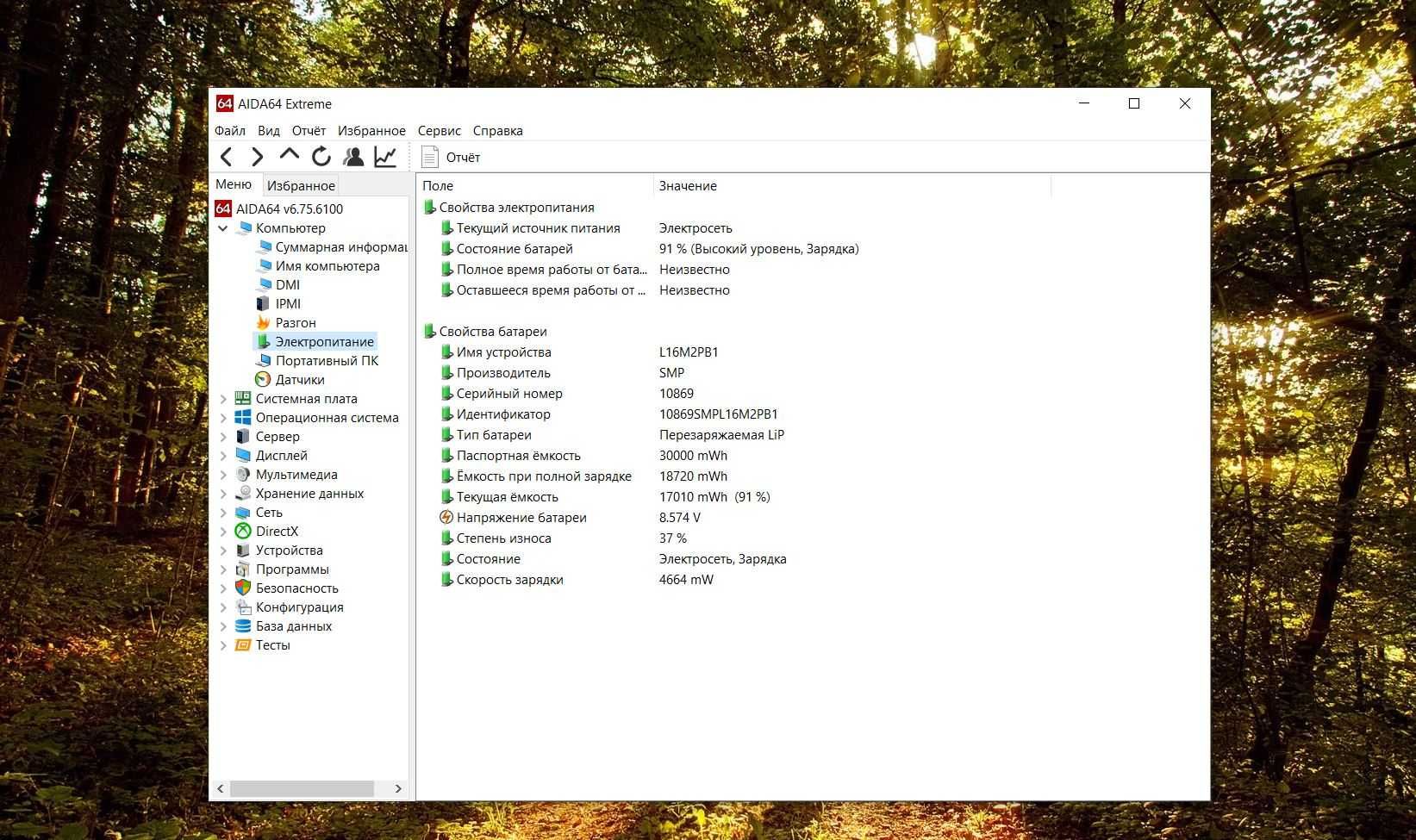The width and height of the screenshot is (1416, 840).
Task: Collapse the Компьютер tree node
Action: (x=223, y=228)
